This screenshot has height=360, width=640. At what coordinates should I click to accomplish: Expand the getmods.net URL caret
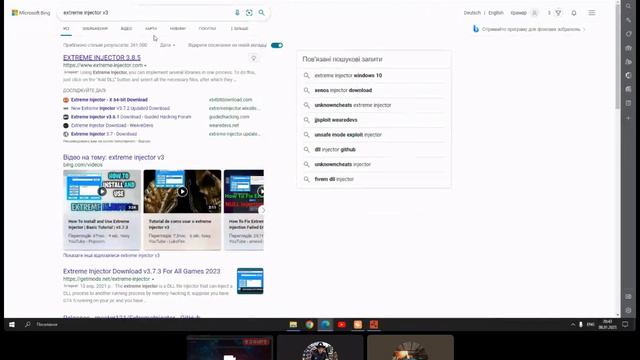153,280
